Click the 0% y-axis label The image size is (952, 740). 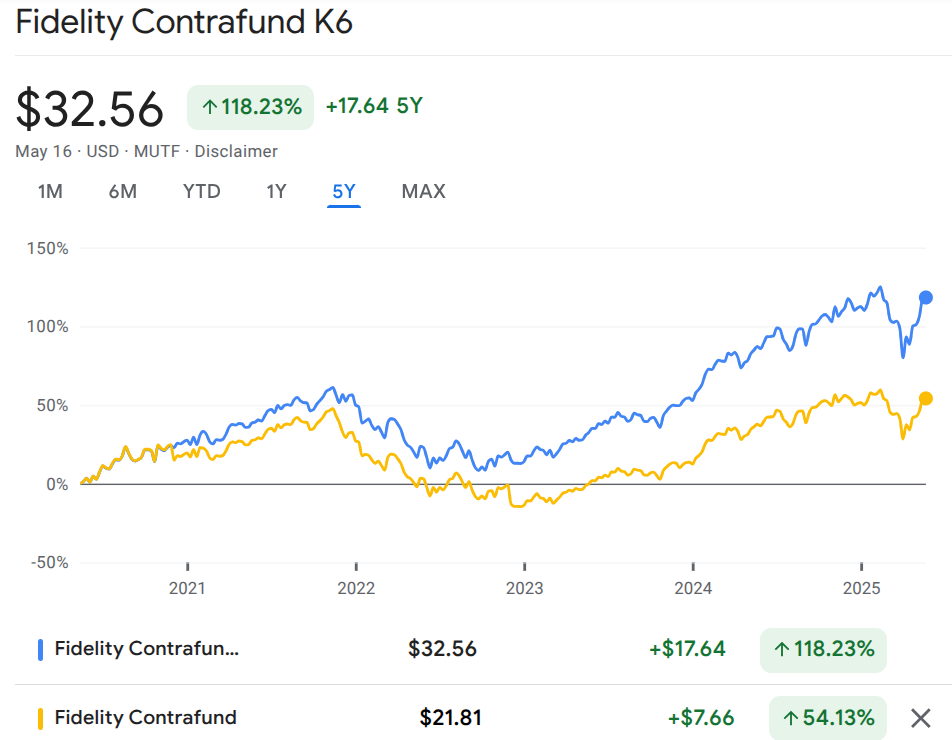point(57,484)
